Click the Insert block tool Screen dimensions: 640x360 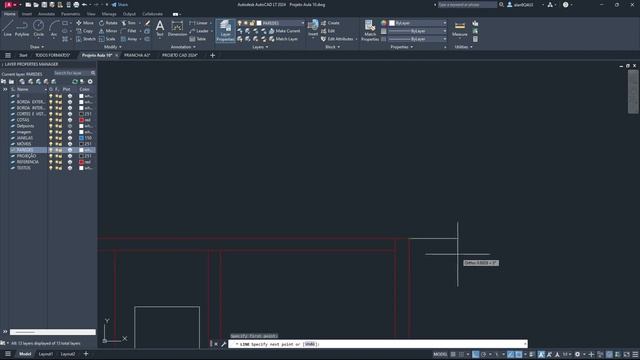(x=313, y=28)
